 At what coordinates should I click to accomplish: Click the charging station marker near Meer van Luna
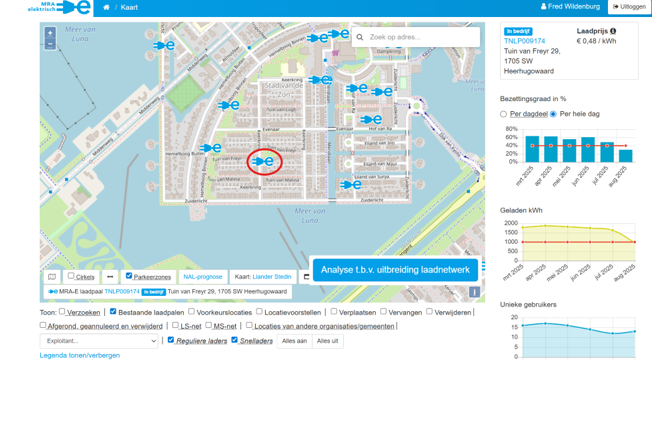tap(164, 45)
